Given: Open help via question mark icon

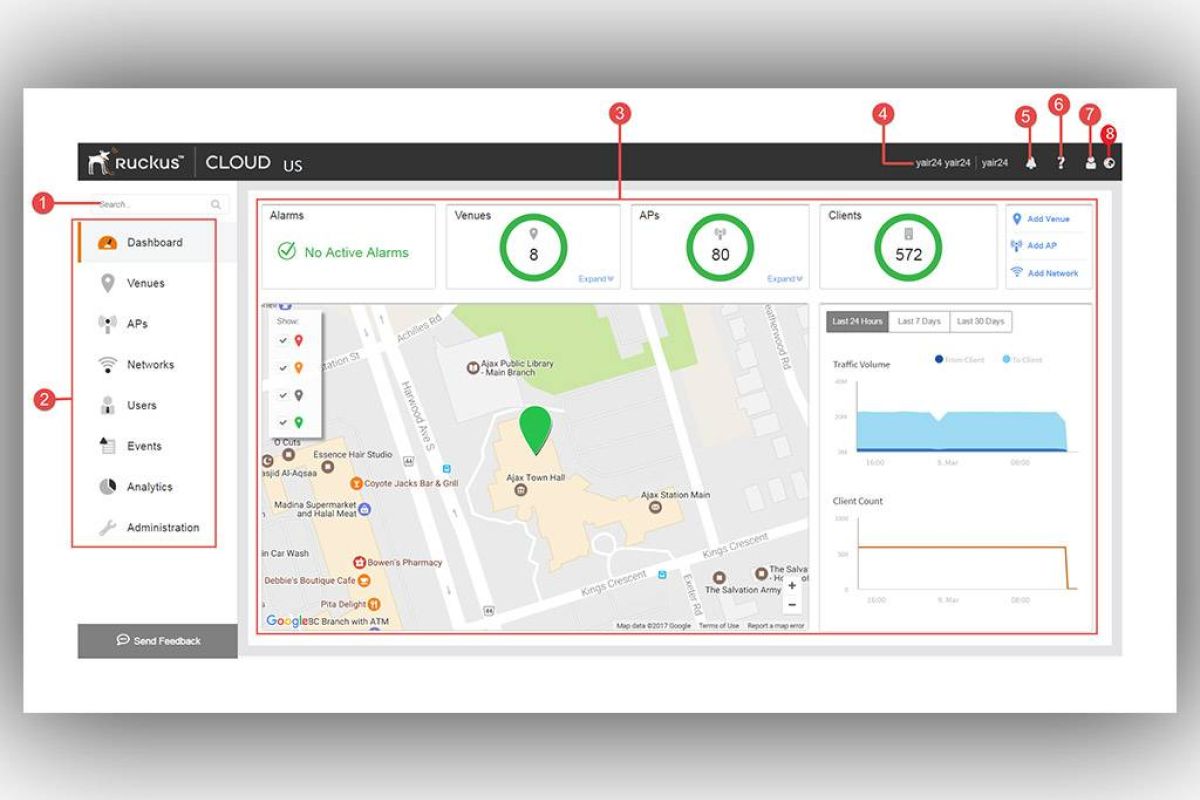Looking at the screenshot, I should (x=1061, y=163).
